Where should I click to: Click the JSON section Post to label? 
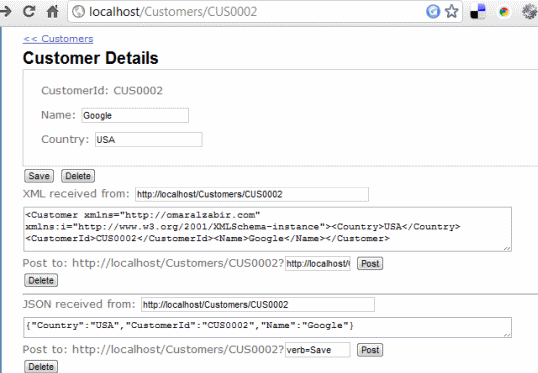(x=153, y=350)
